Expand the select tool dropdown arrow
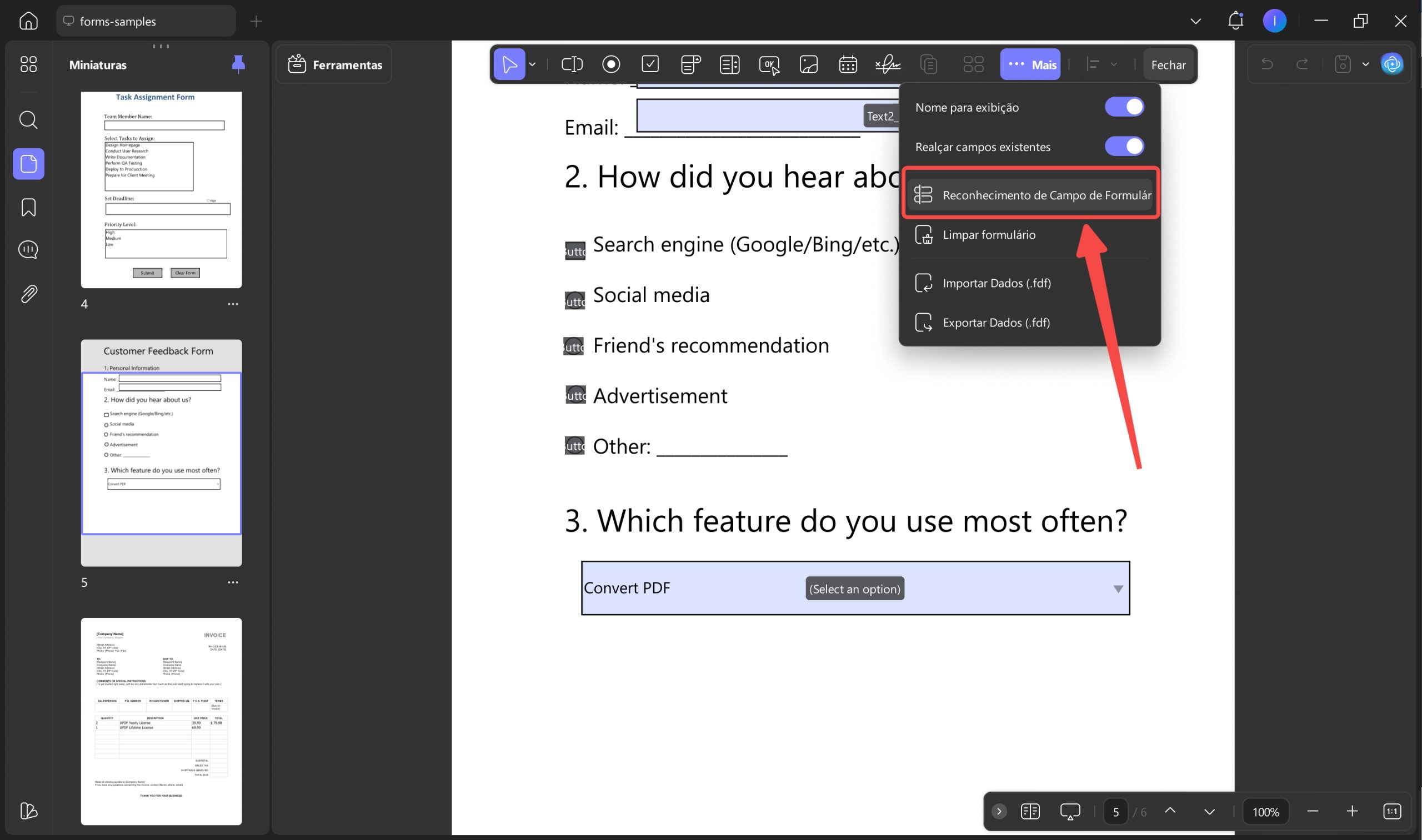This screenshot has width=1422, height=840. coord(532,64)
